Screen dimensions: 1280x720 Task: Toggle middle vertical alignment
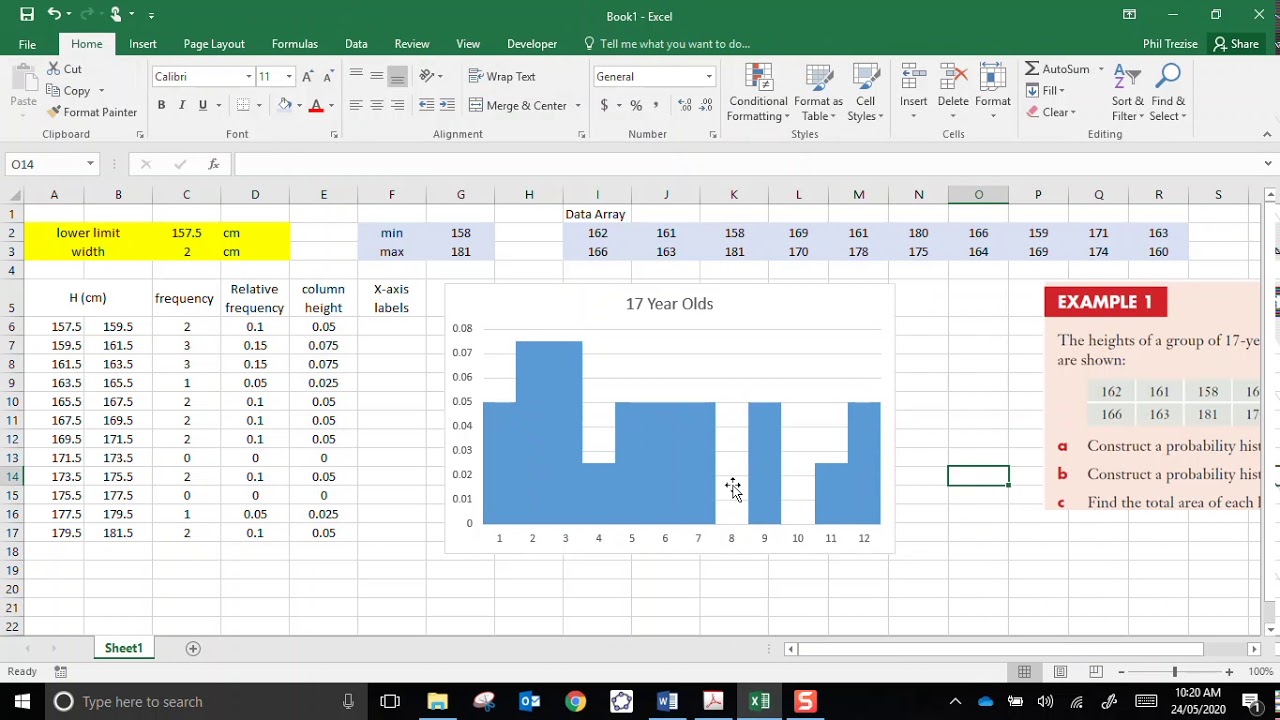coord(377,76)
